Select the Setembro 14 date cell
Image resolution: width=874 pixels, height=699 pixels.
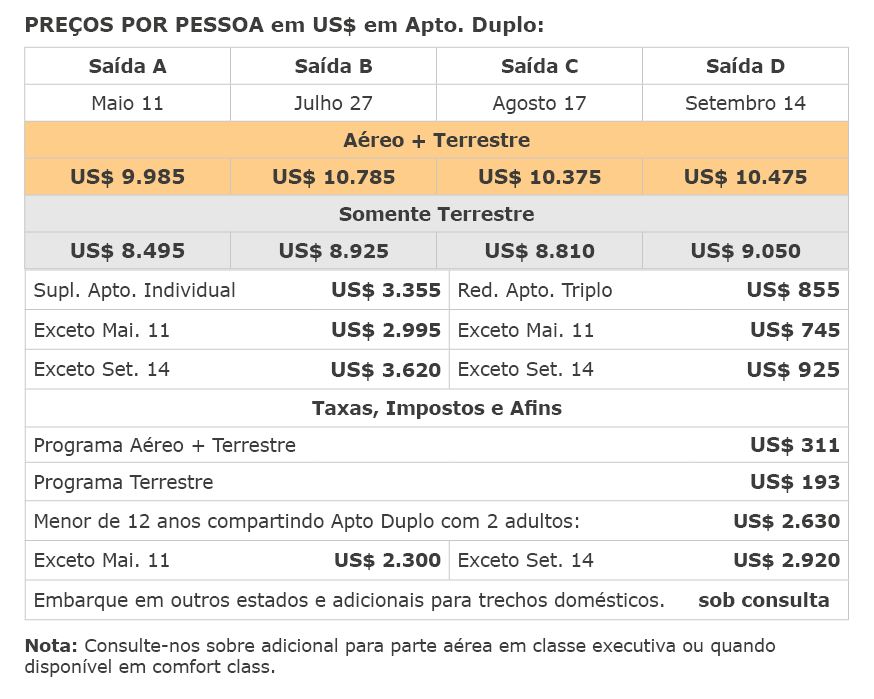coord(745,103)
